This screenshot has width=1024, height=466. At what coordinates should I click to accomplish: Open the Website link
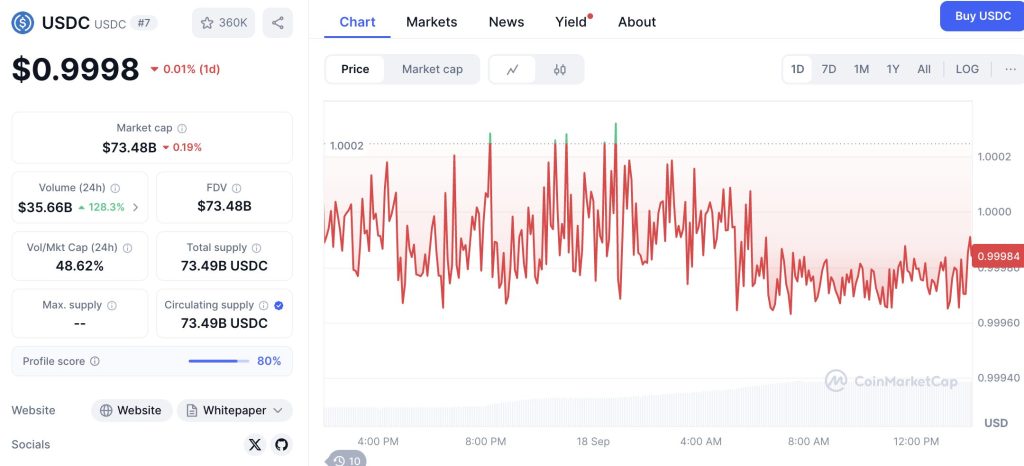coord(131,410)
